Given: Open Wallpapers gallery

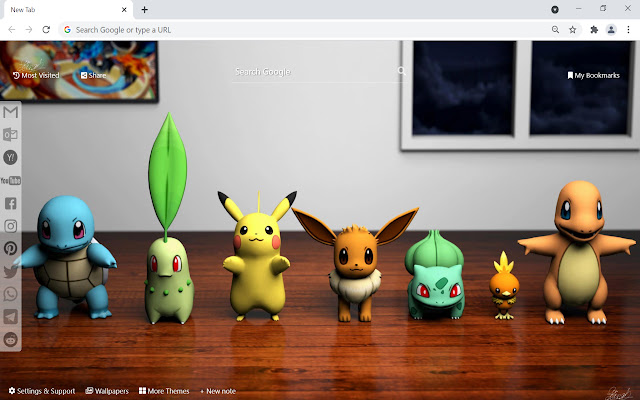Looking at the screenshot, I should pyautogui.click(x=107, y=391).
